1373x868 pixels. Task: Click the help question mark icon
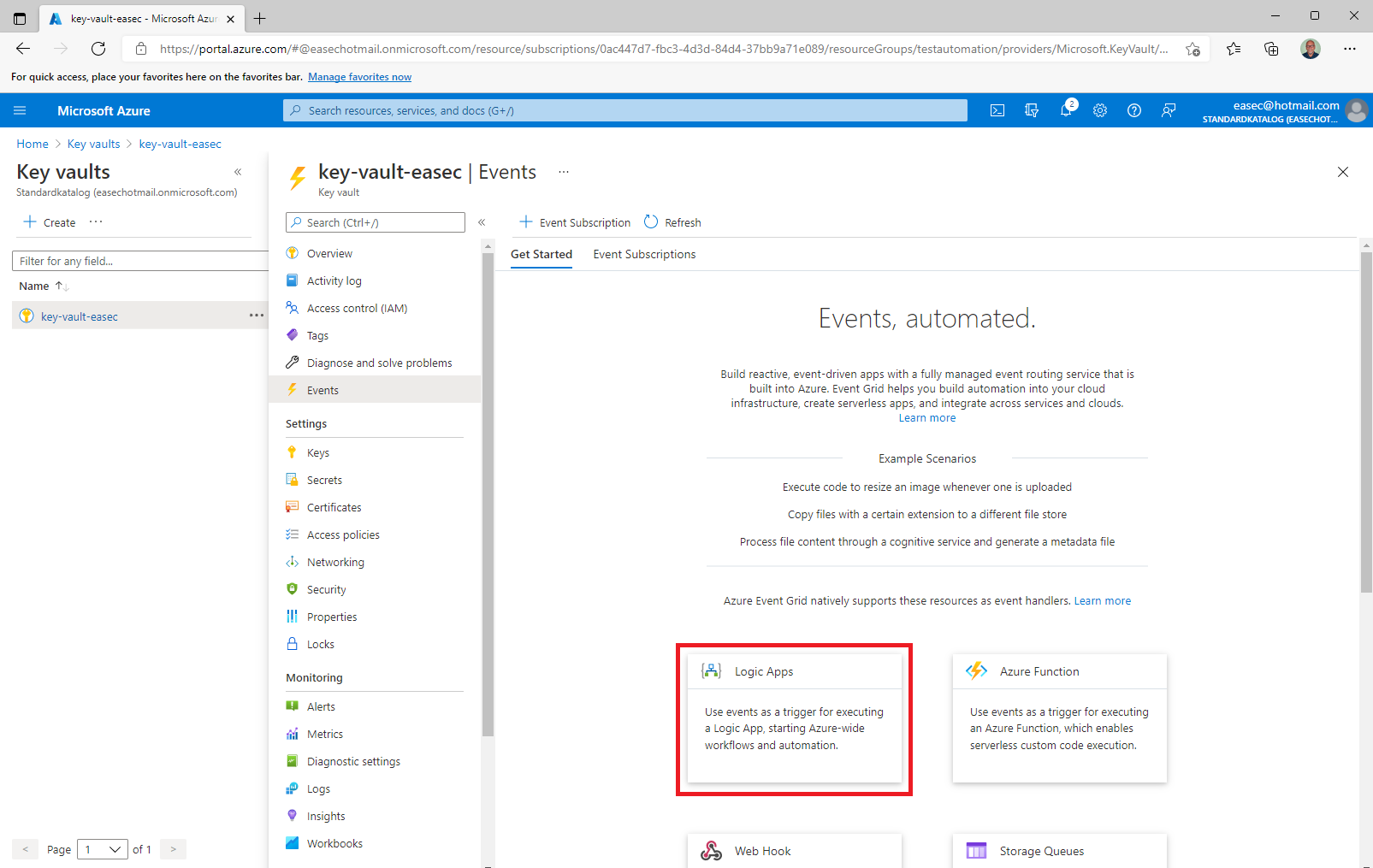click(1134, 110)
